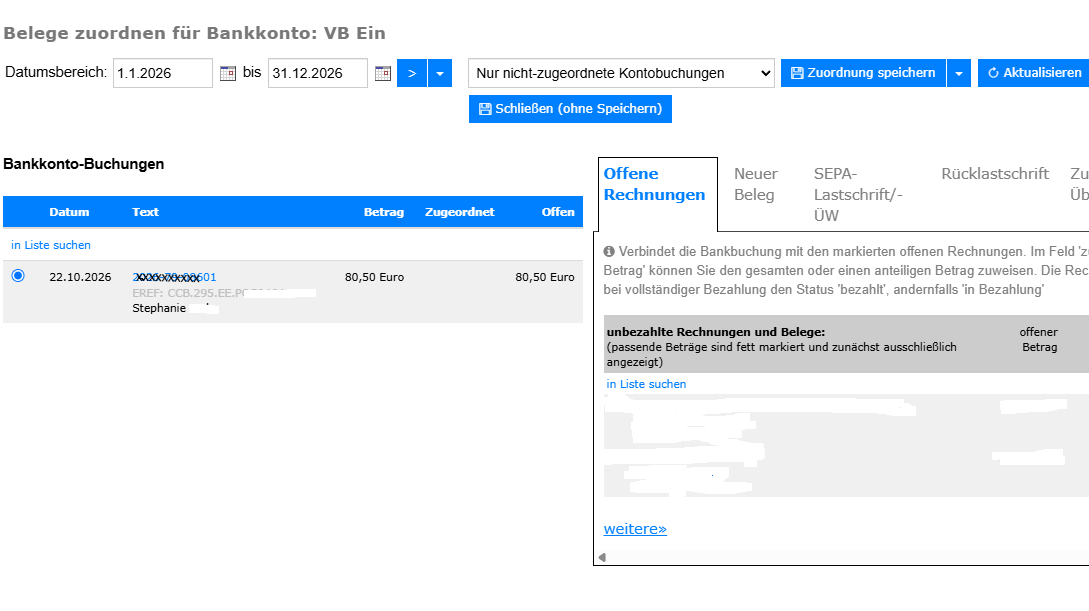Image resolution: width=1089 pixels, height=611 pixels.
Task: Click 'Stephanie' name in booking row
Action: click(159, 308)
